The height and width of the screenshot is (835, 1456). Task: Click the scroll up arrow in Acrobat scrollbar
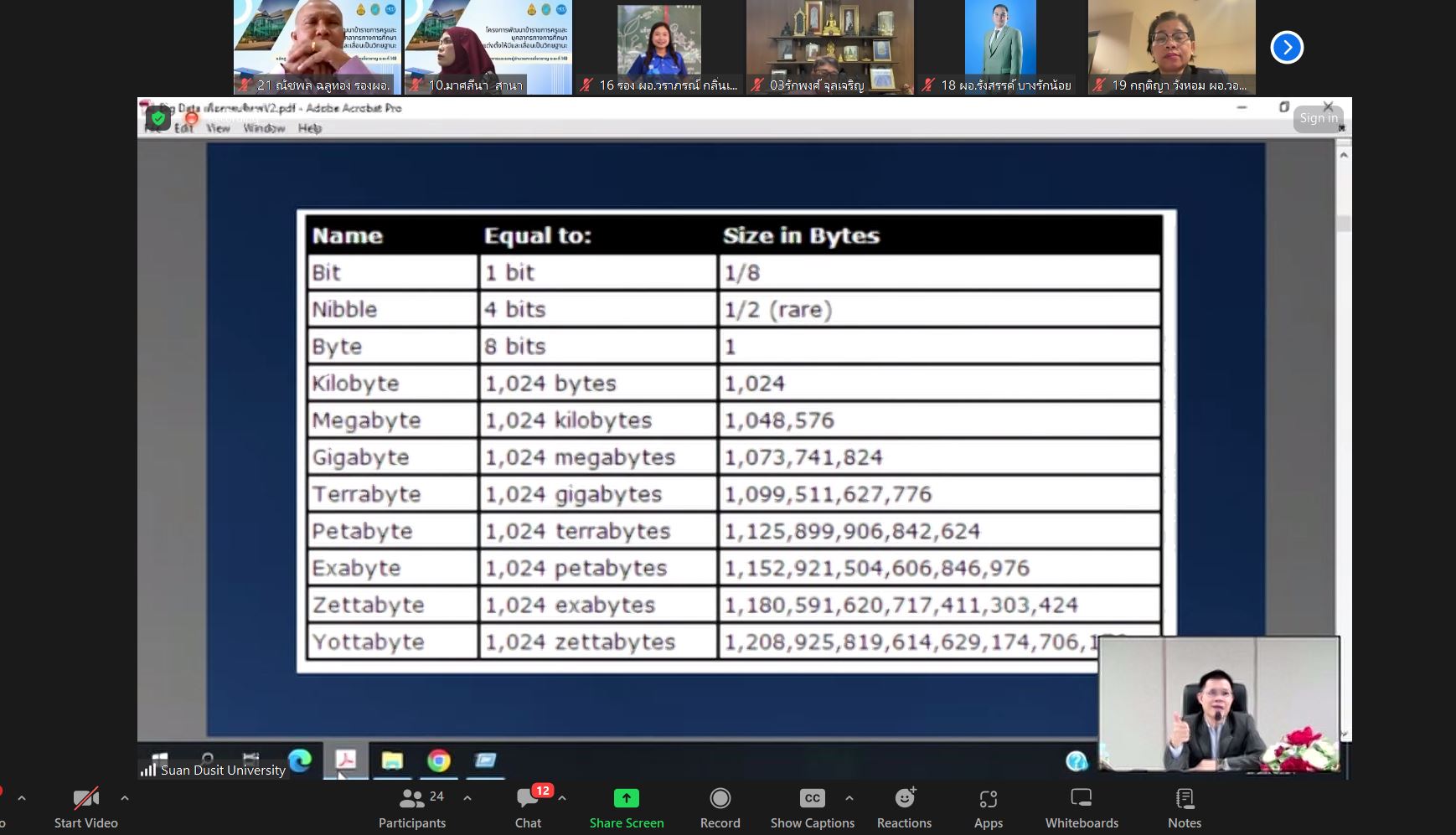[1344, 154]
